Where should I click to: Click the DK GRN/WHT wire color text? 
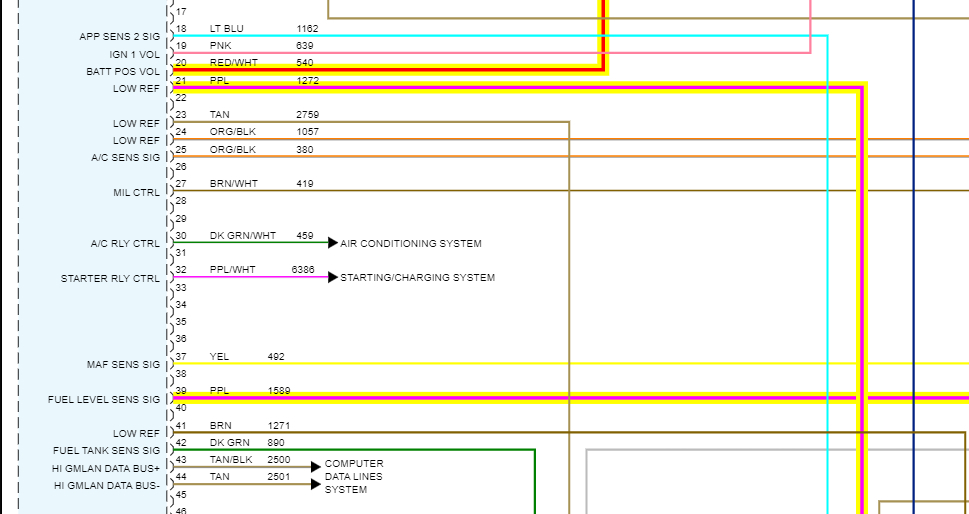click(243, 235)
